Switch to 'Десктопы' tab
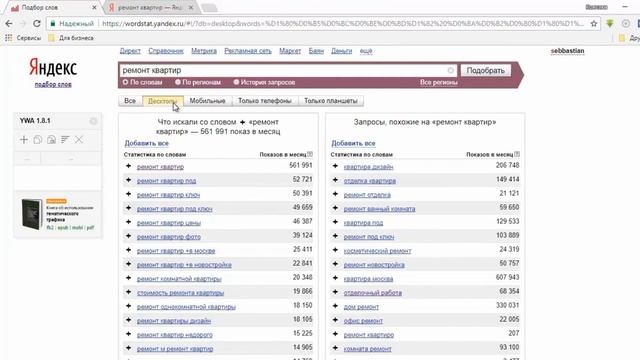 [x=162, y=101]
